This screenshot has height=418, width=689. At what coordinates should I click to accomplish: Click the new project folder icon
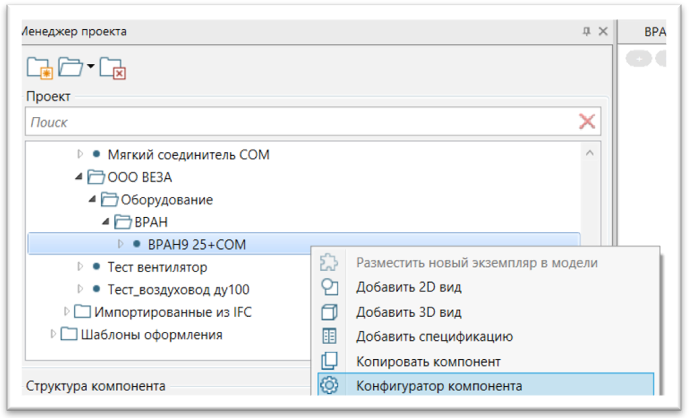click(38, 68)
